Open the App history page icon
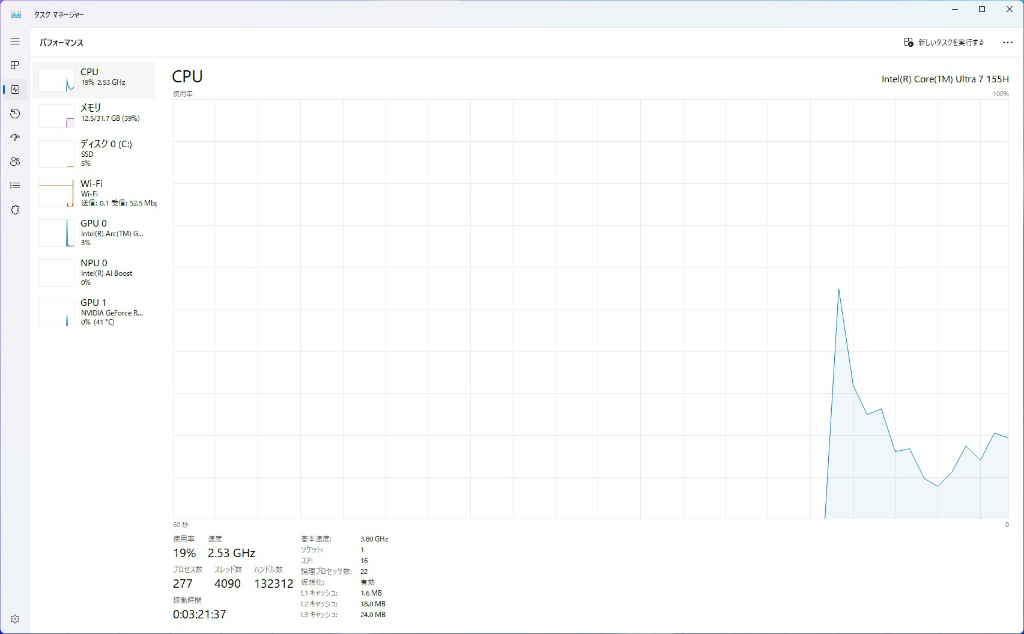1024x634 pixels. pos(15,114)
